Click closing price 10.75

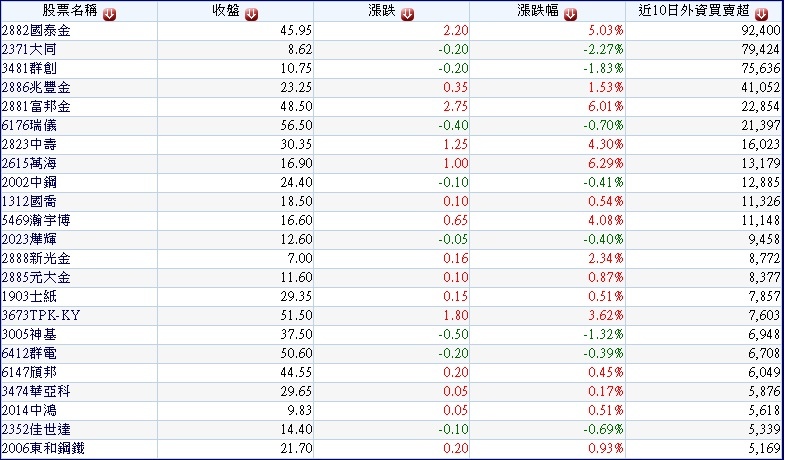[296, 69]
